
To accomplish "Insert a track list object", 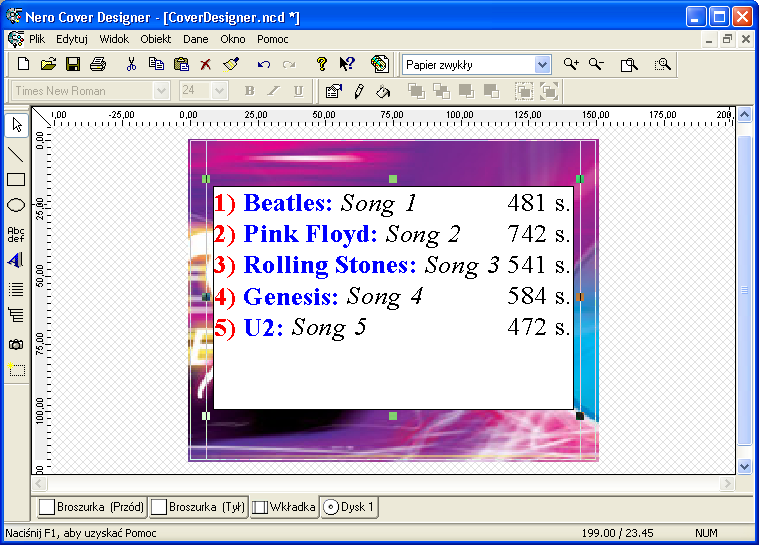I will 16,289.
